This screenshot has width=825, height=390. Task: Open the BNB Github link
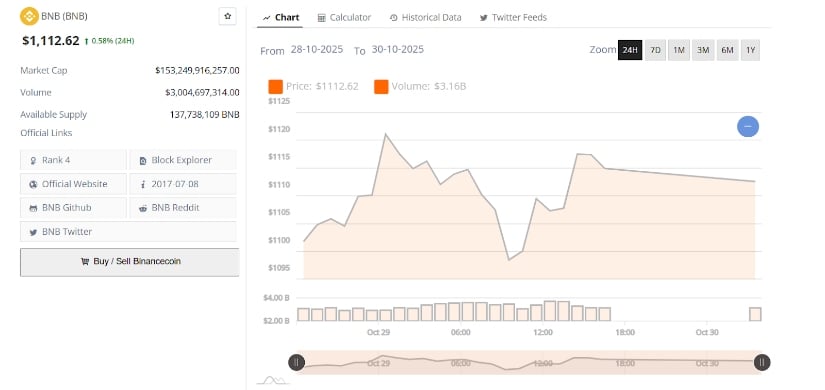click(x=73, y=208)
